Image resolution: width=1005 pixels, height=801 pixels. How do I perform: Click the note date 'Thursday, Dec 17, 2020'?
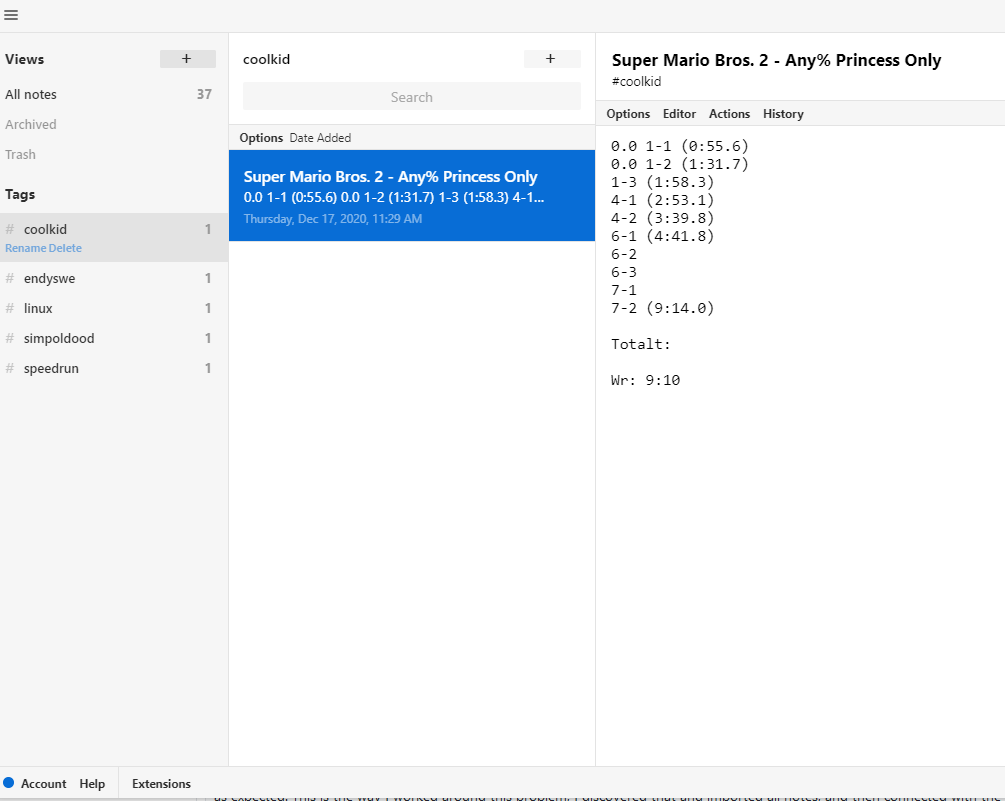(x=333, y=219)
